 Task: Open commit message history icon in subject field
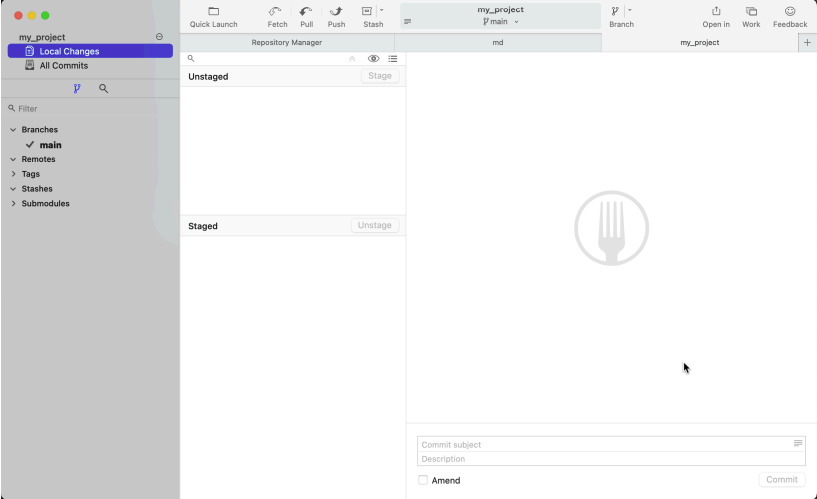pyautogui.click(x=798, y=443)
